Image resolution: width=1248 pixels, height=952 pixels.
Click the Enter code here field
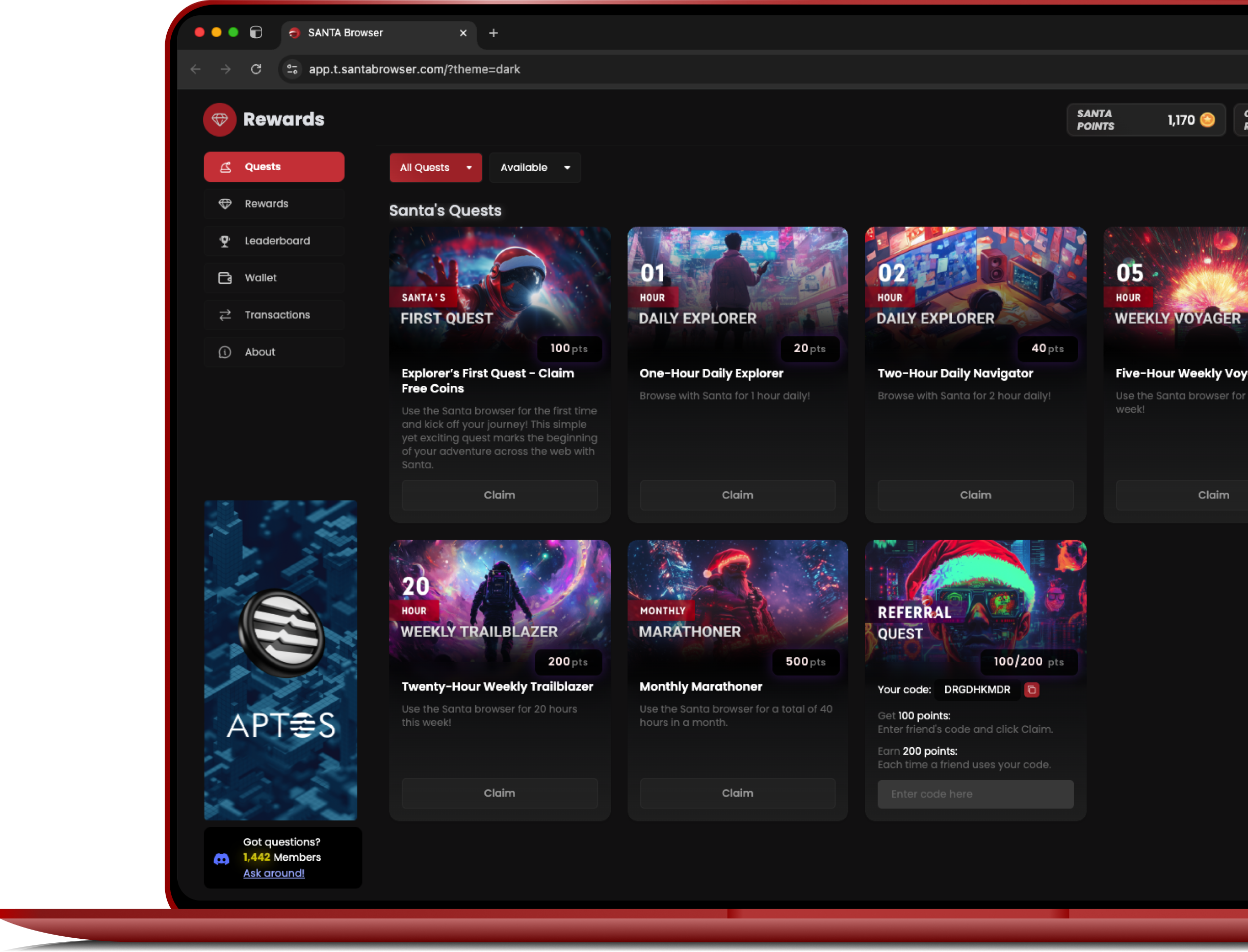pos(975,794)
